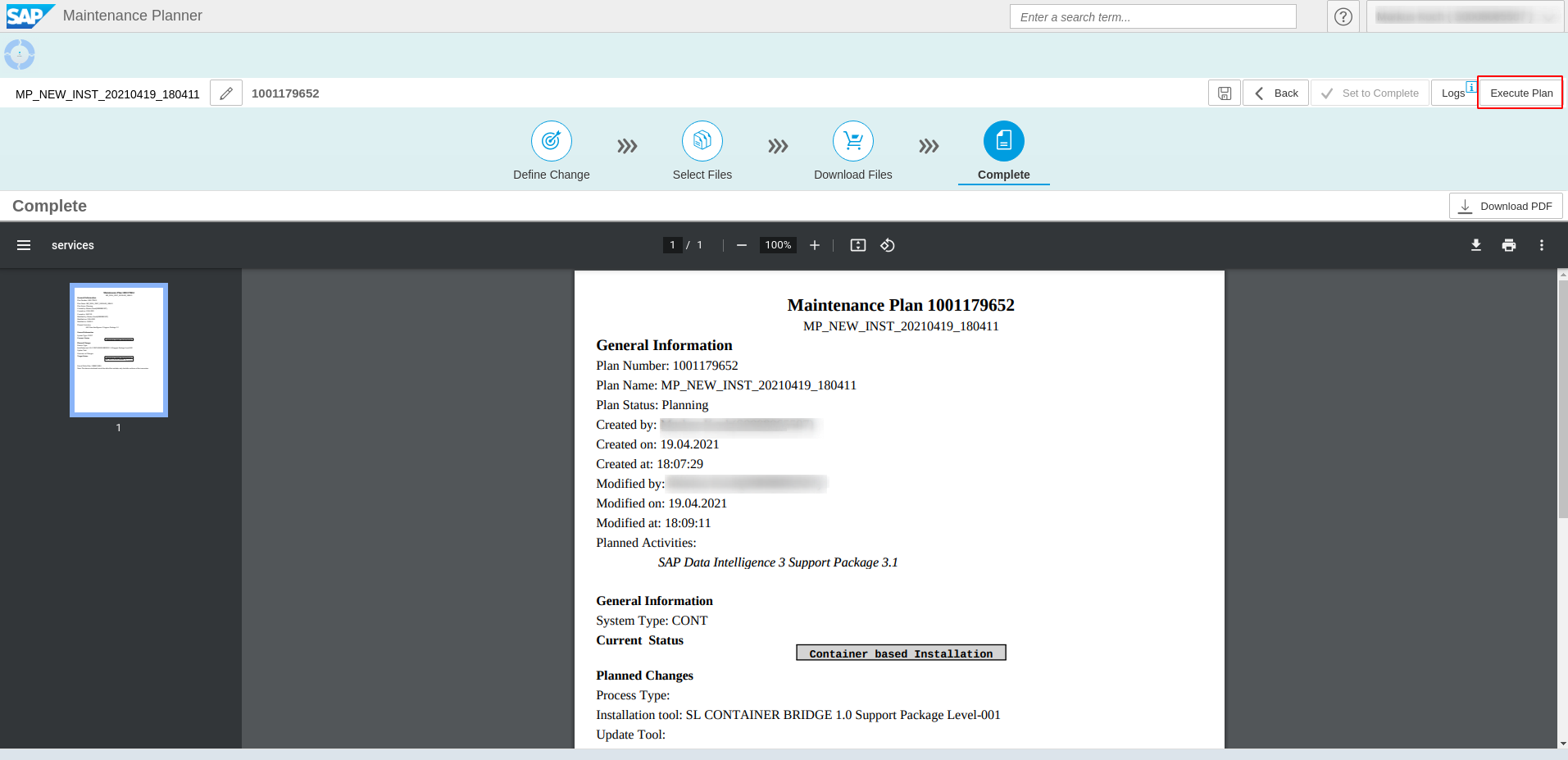The width and height of the screenshot is (1568, 760).
Task: Select the Define Change step icon
Action: [x=552, y=141]
